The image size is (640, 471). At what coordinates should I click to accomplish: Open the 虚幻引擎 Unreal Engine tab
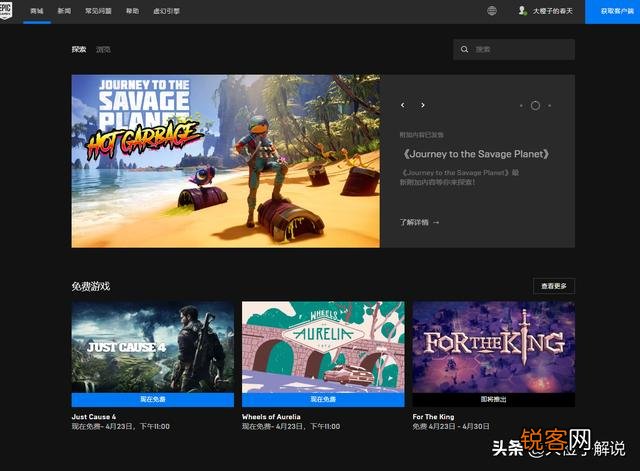tap(166, 11)
